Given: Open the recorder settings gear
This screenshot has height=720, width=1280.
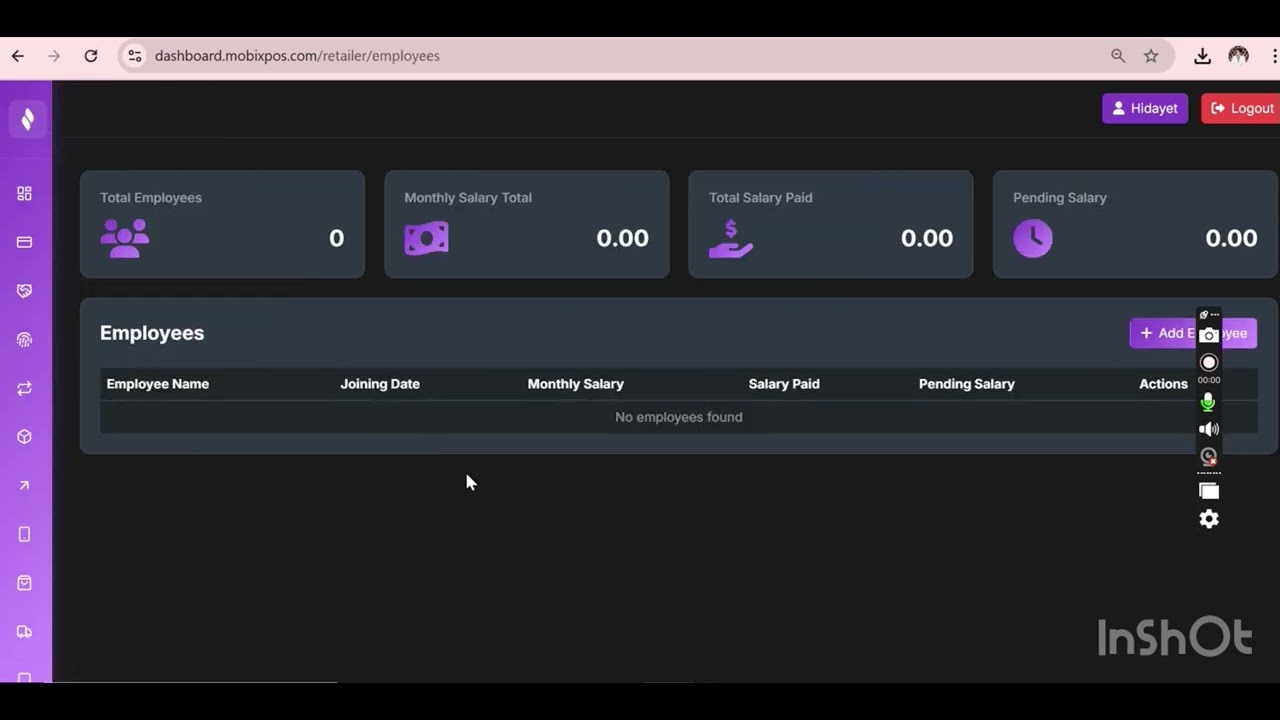Looking at the screenshot, I should [x=1209, y=519].
